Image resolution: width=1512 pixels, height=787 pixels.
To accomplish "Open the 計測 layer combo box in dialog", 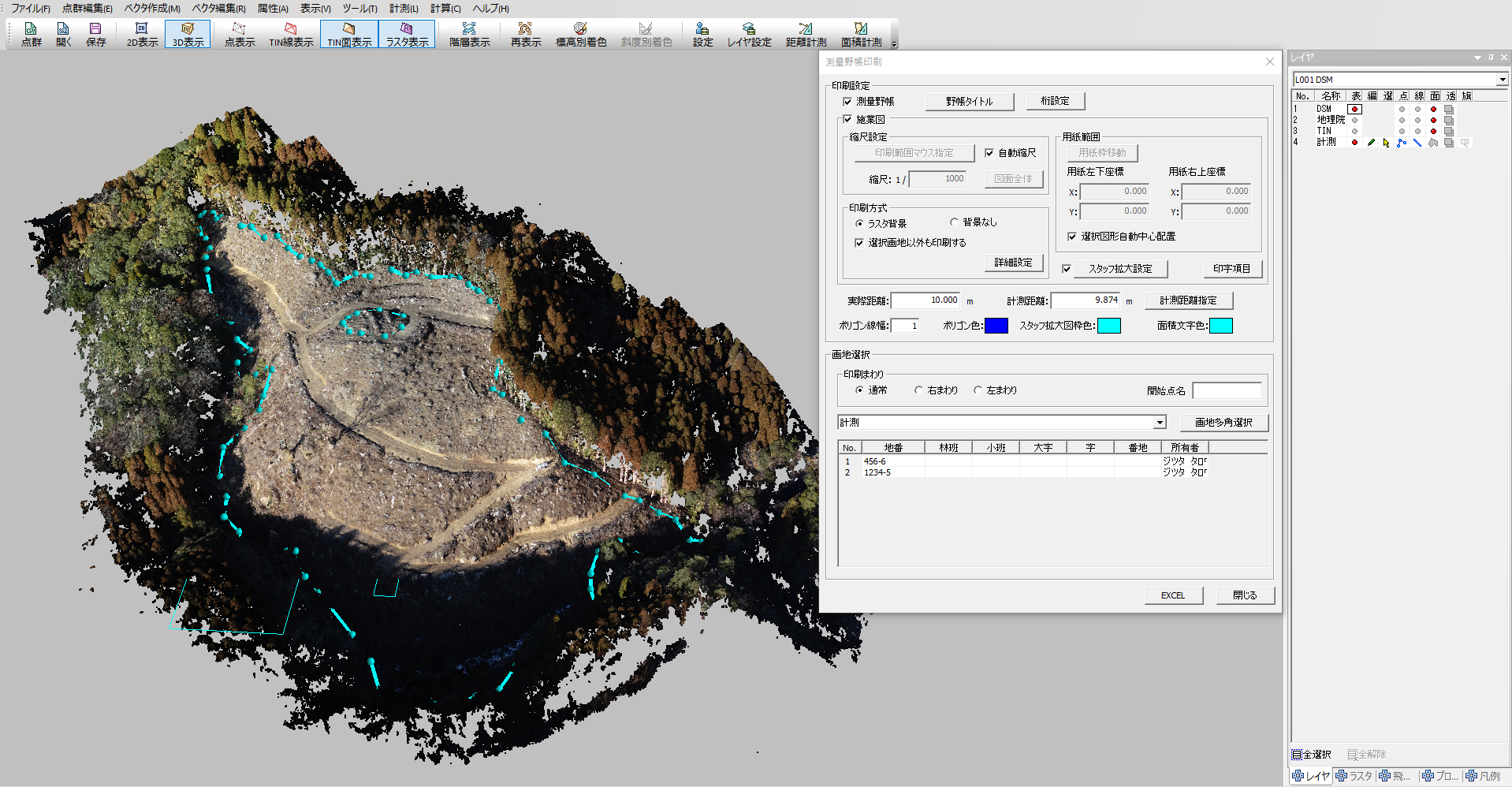I will point(1160,423).
